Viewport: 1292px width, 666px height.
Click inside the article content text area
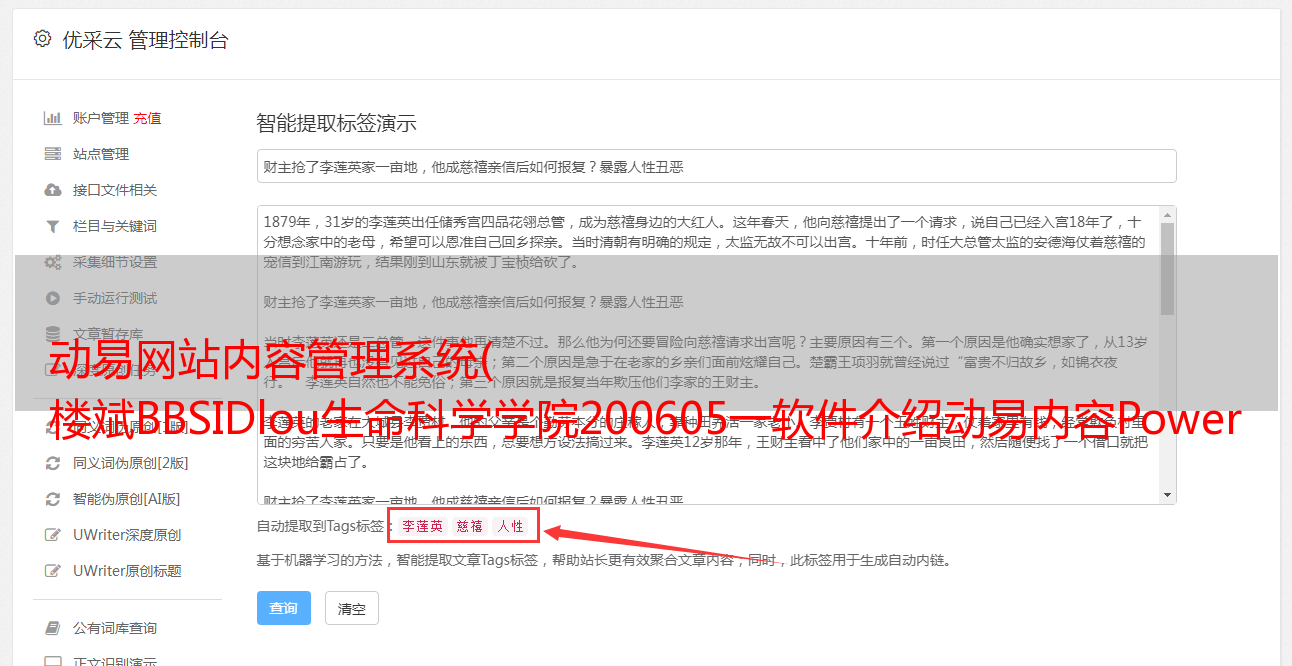(x=708, y=355)
